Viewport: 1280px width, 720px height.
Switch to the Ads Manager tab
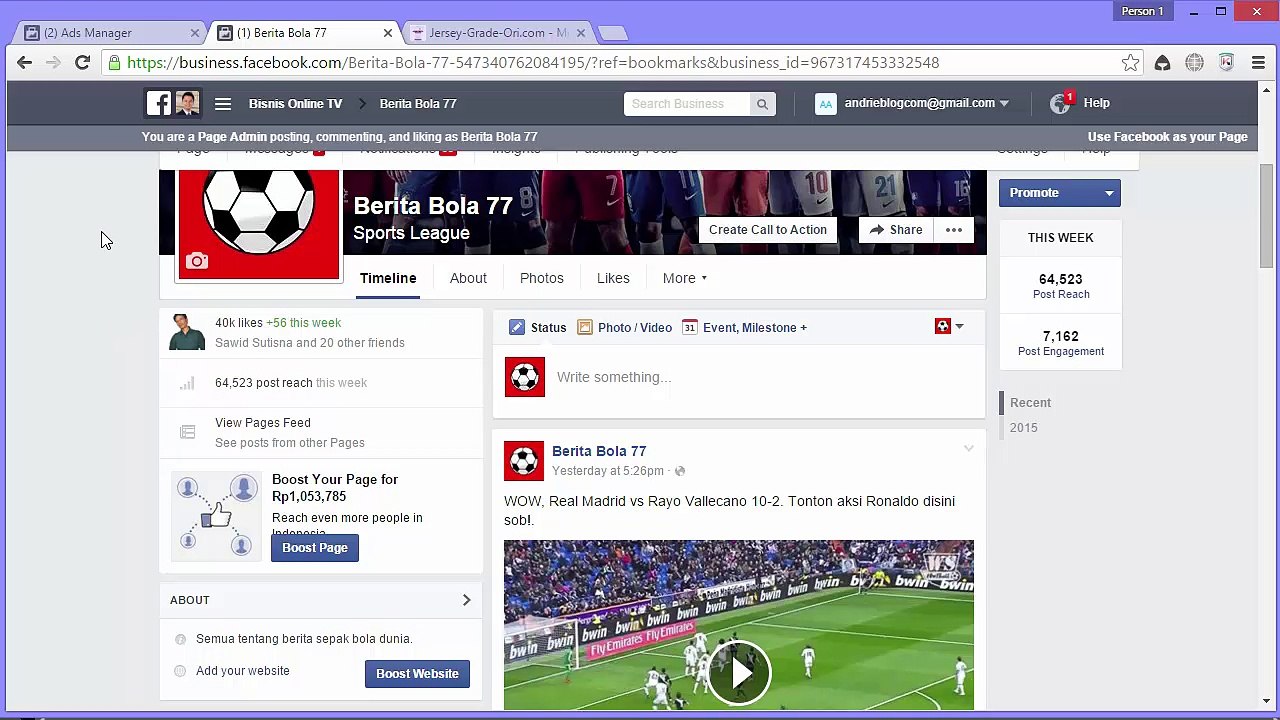click(110, 33)
